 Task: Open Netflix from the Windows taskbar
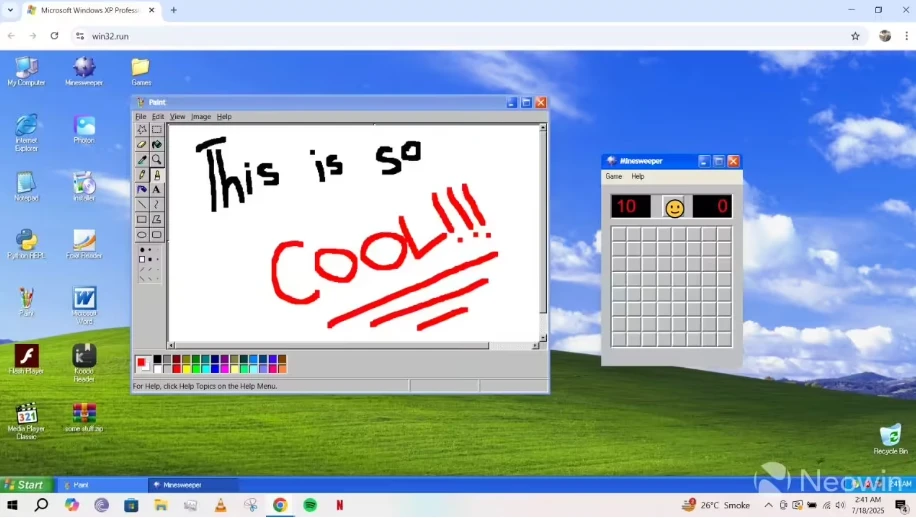pyautogui.click(x=339, y=505)
